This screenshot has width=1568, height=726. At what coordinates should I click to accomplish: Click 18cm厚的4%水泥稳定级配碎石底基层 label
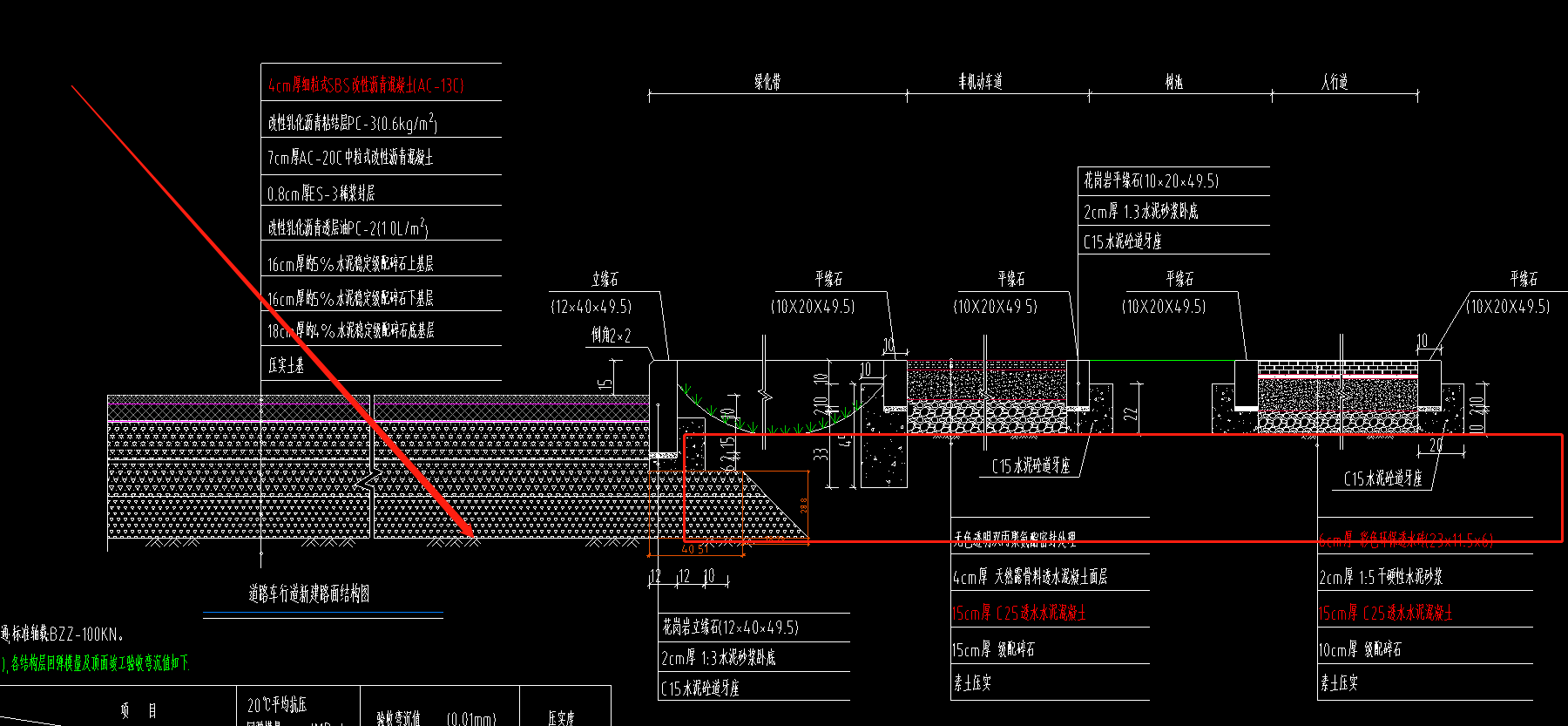[351, 330]
